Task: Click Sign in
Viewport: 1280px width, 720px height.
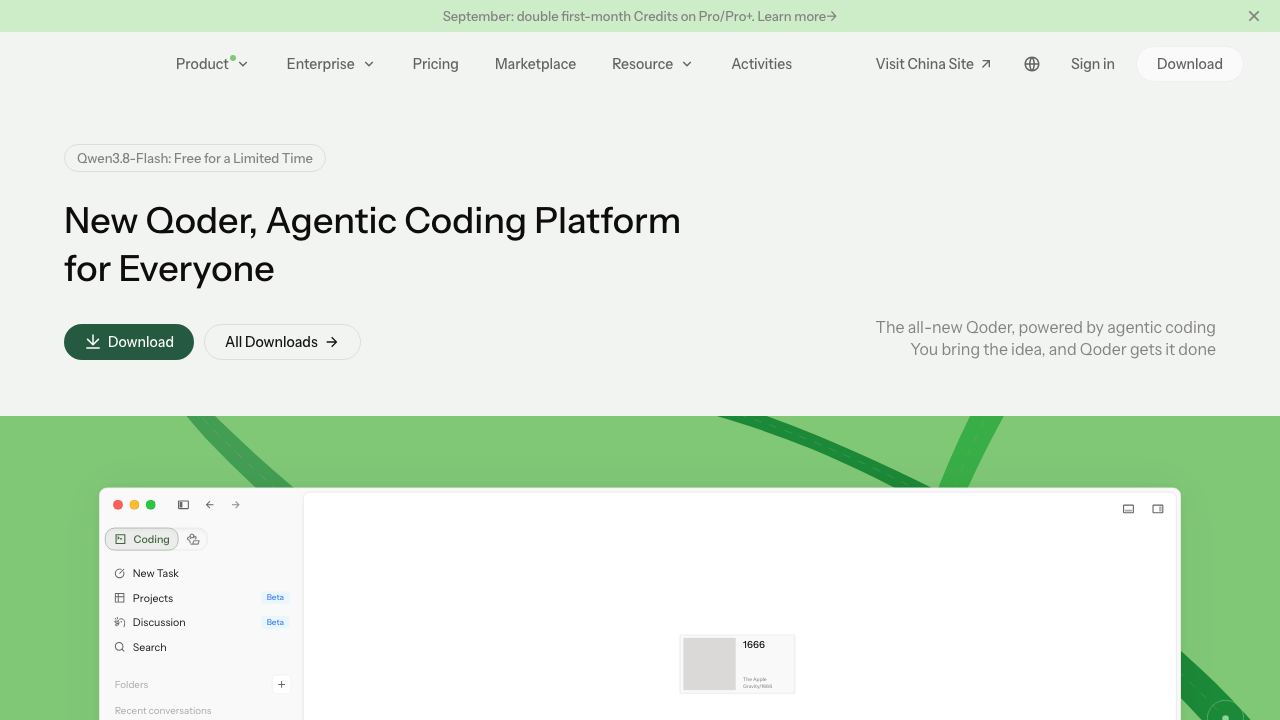Action: (1092, 64)
